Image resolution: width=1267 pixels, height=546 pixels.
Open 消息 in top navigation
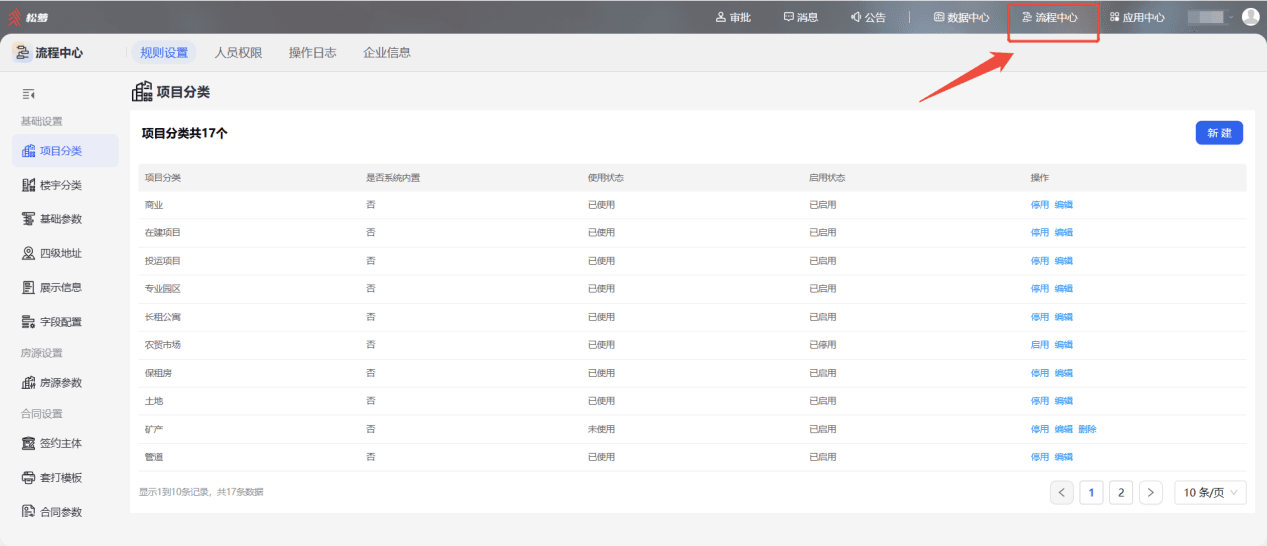pos(800,17)
